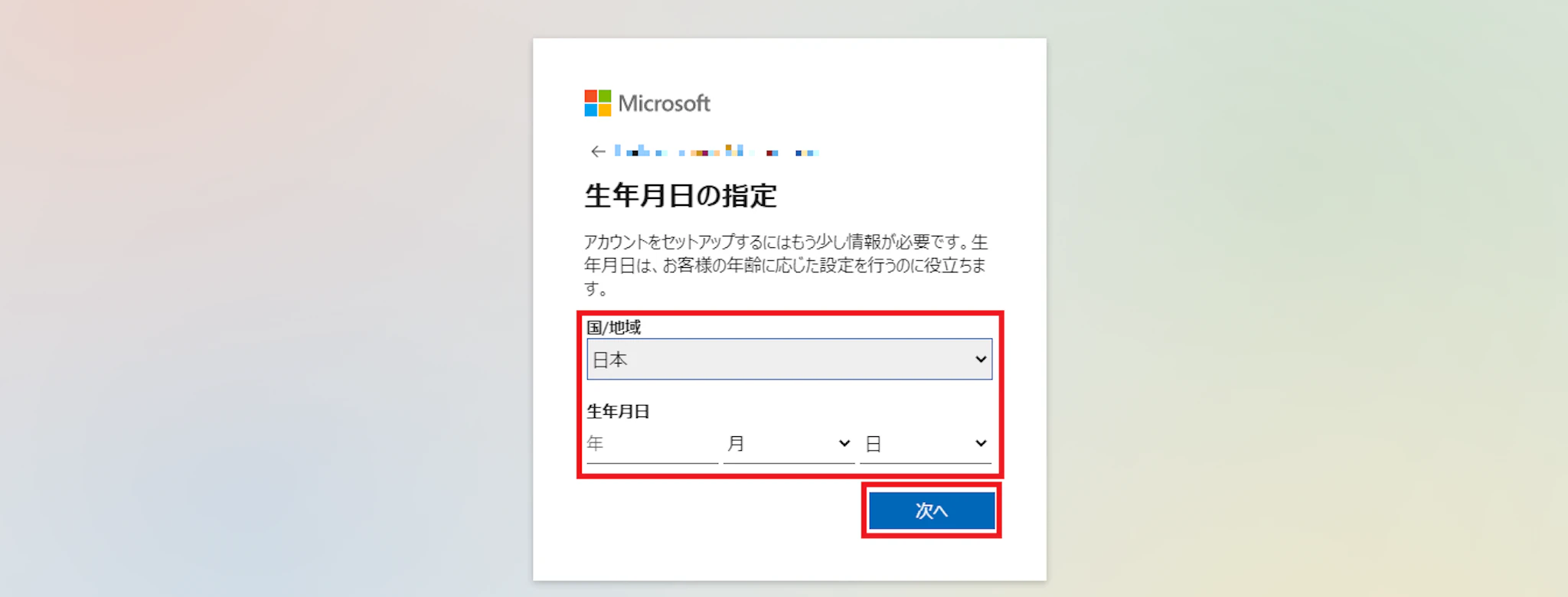Open the 月 month dropdown
This screenshot has height=597, width=1568.
point(789,444)
